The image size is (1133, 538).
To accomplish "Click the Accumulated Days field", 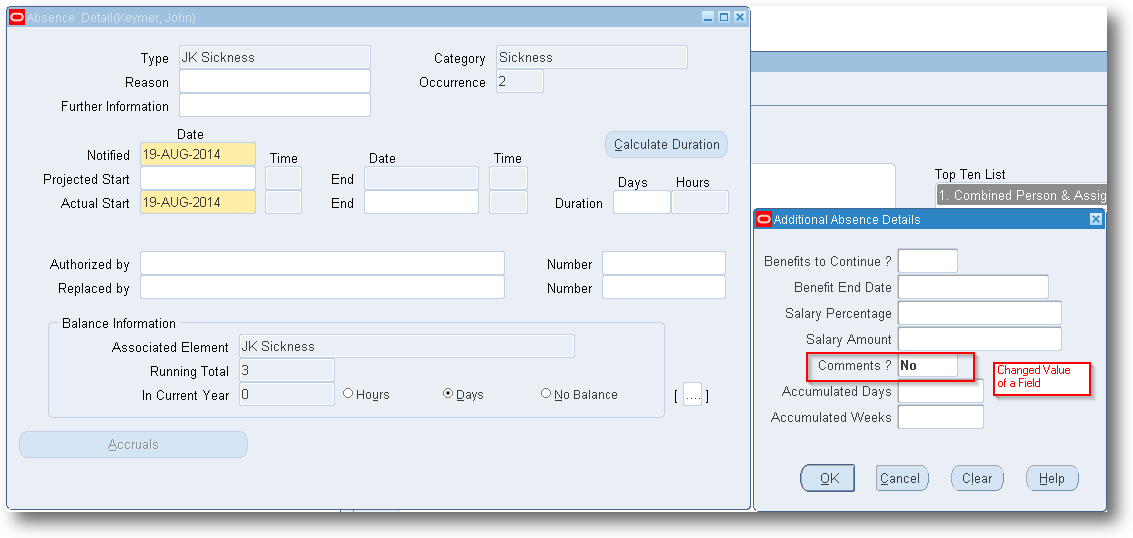I will 941,391.
